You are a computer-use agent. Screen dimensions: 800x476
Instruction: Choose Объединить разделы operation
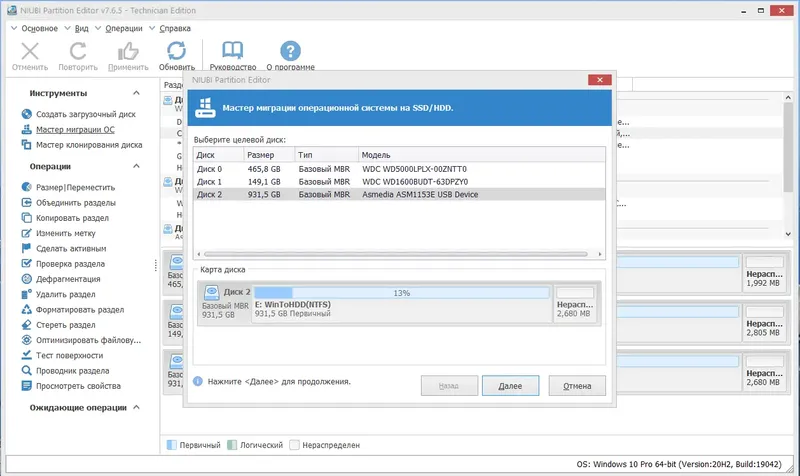click(76, 203)
